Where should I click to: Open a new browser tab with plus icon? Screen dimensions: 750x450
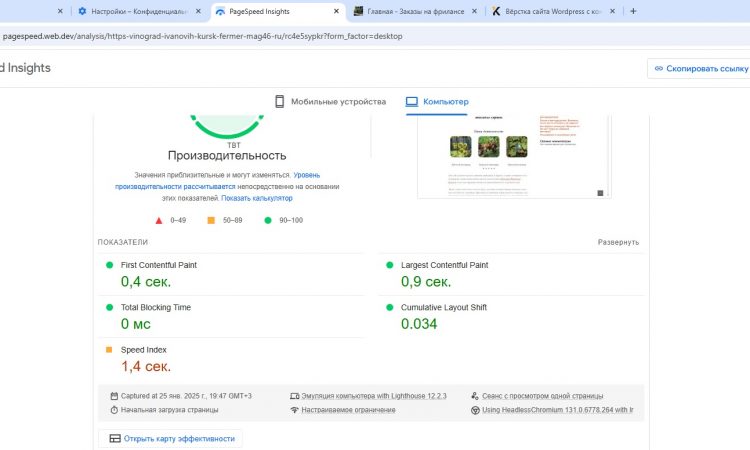coord(633,11)
